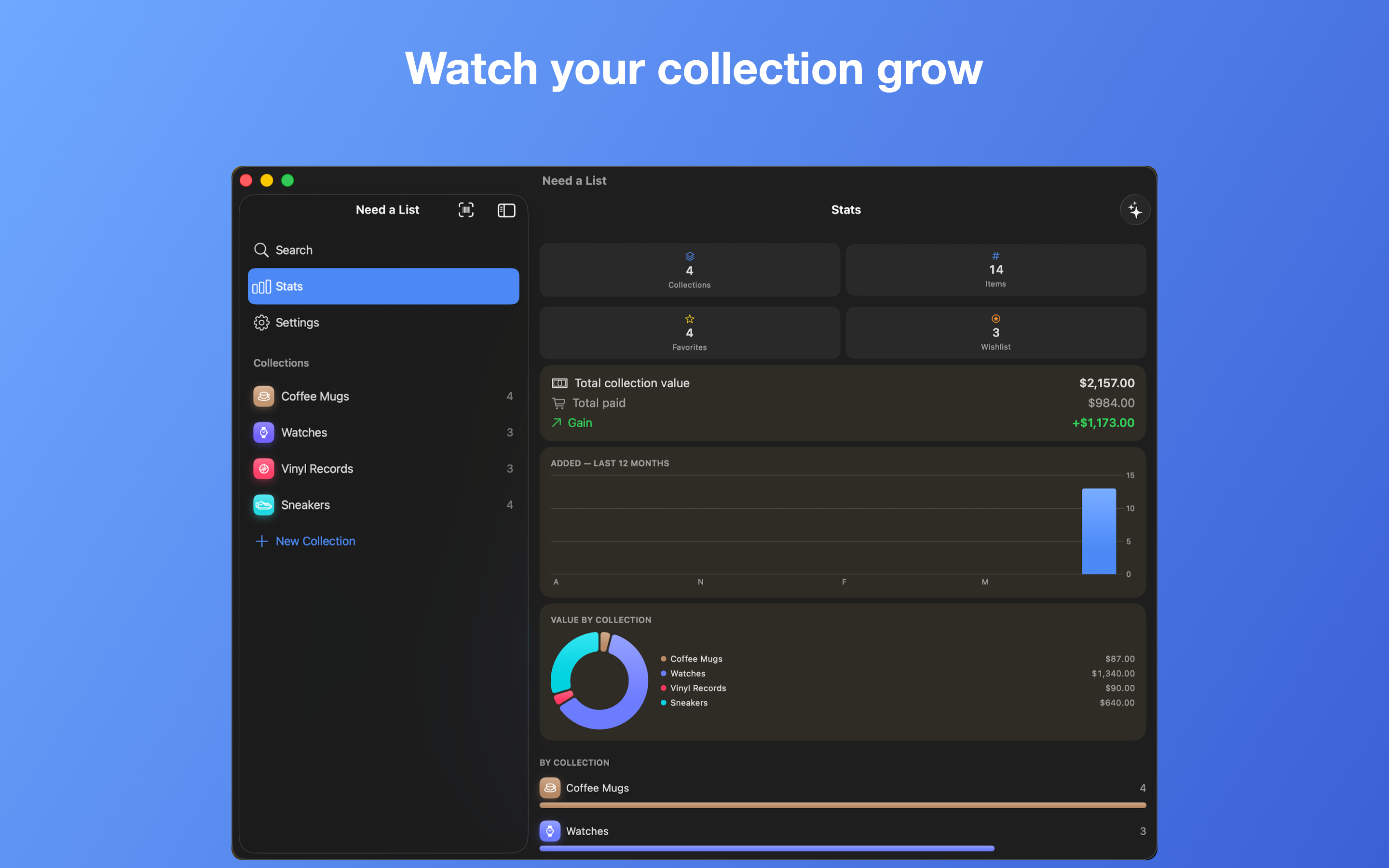1389x868 pixels.
Task: Click the green zoom window button
Action: pos(287,180)
